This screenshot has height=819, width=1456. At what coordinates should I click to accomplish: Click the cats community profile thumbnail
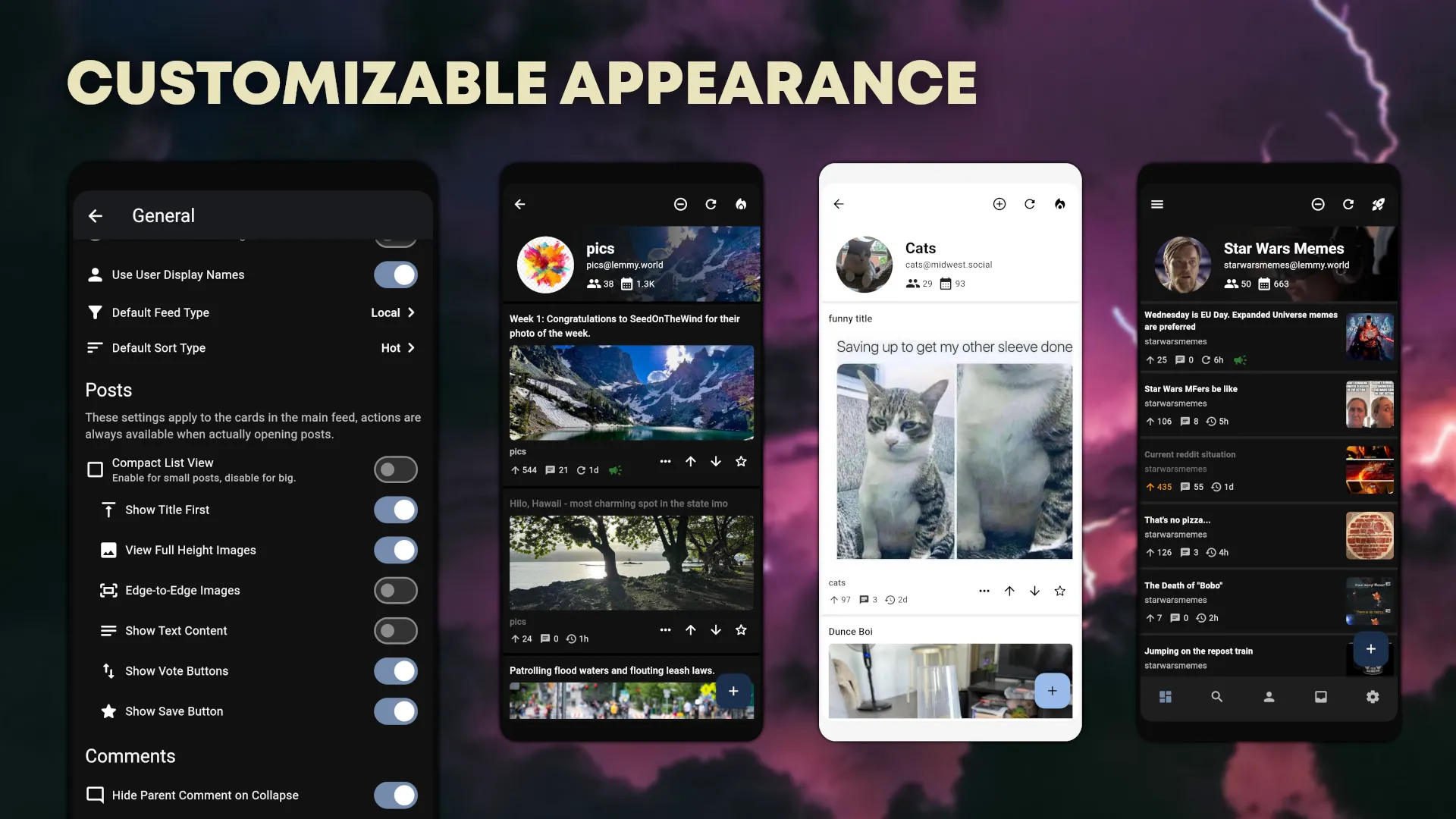click(x=862, y=264)
